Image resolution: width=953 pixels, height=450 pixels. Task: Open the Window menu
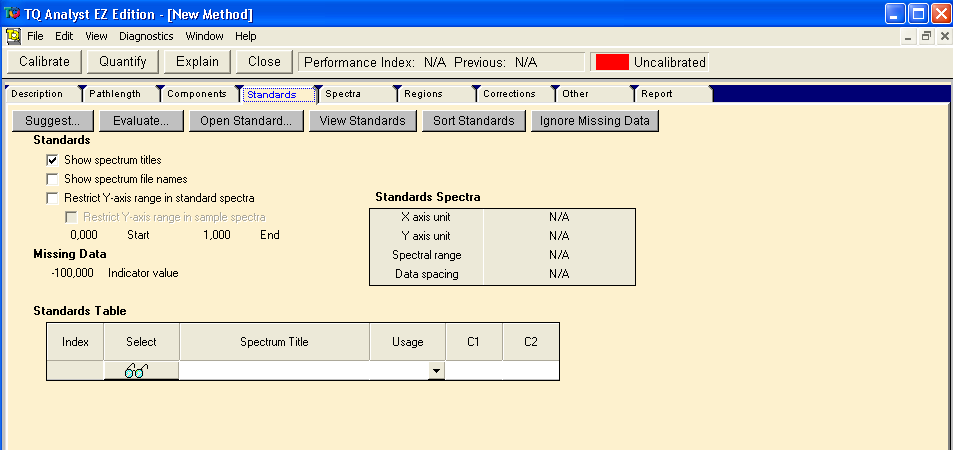coord(204,36)
